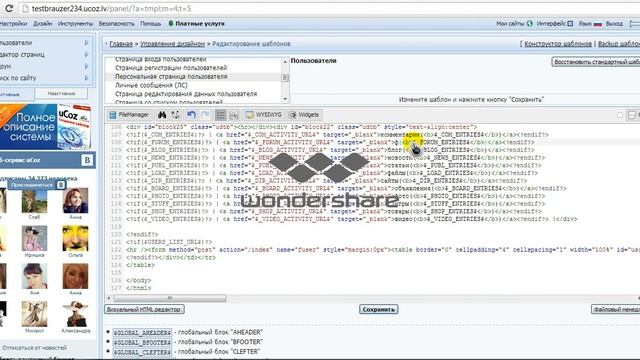The height and width of the screenshot is (360, 640).
Task: Click code editor horizontal scrollbar thumb
Action: [170, 298]
